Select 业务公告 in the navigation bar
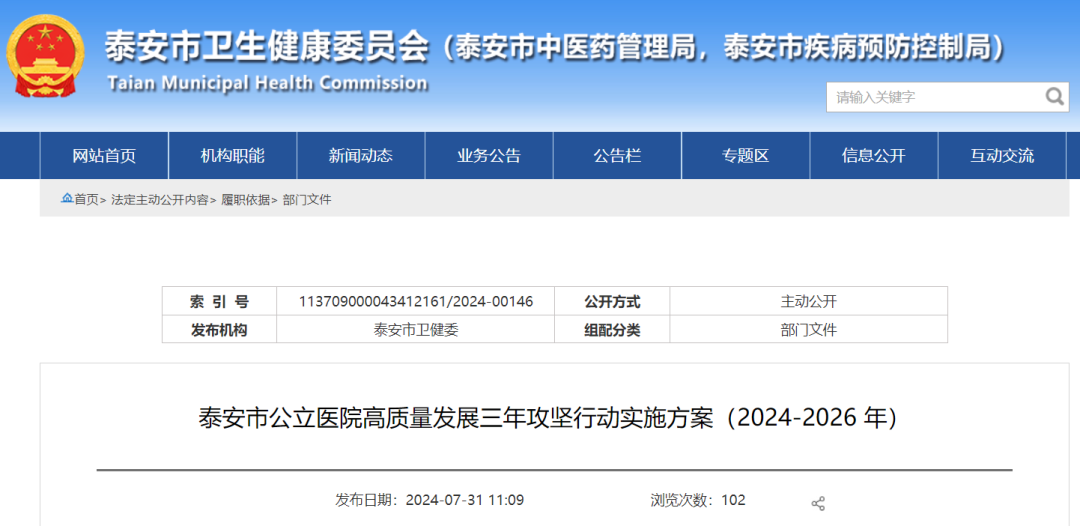Viewport: 1080px width, 526px height. click(489, 156)
